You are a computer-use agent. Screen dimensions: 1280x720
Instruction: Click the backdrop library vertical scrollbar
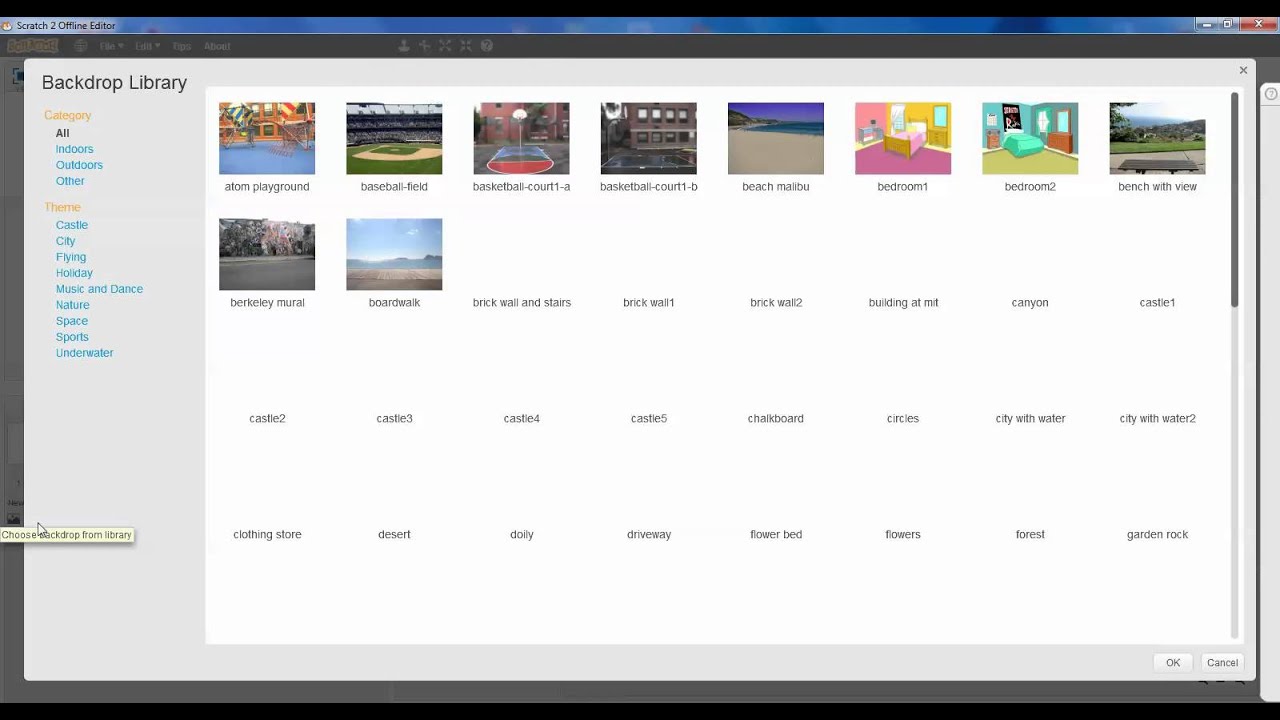tap(1235, 200)
